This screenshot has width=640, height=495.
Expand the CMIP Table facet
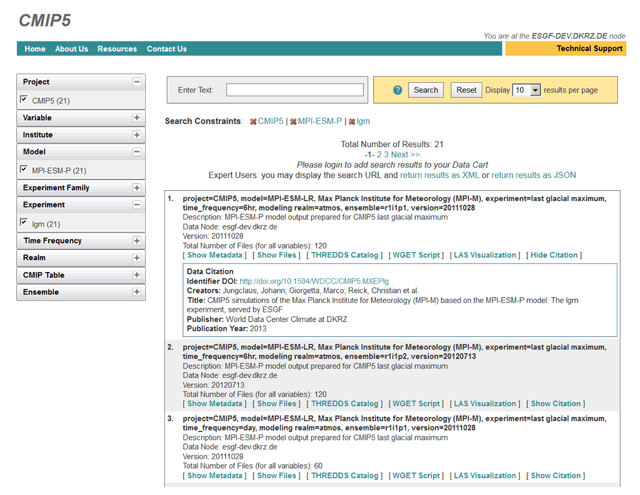coord(137,275)
